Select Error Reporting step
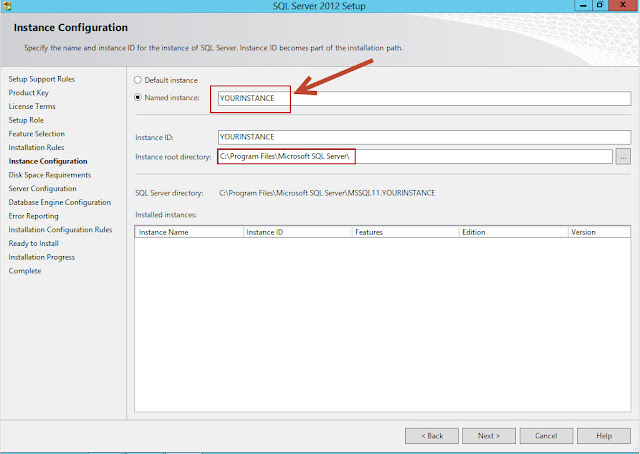The width and height of the screenshot is (640, 454). [x=33, y=216]
